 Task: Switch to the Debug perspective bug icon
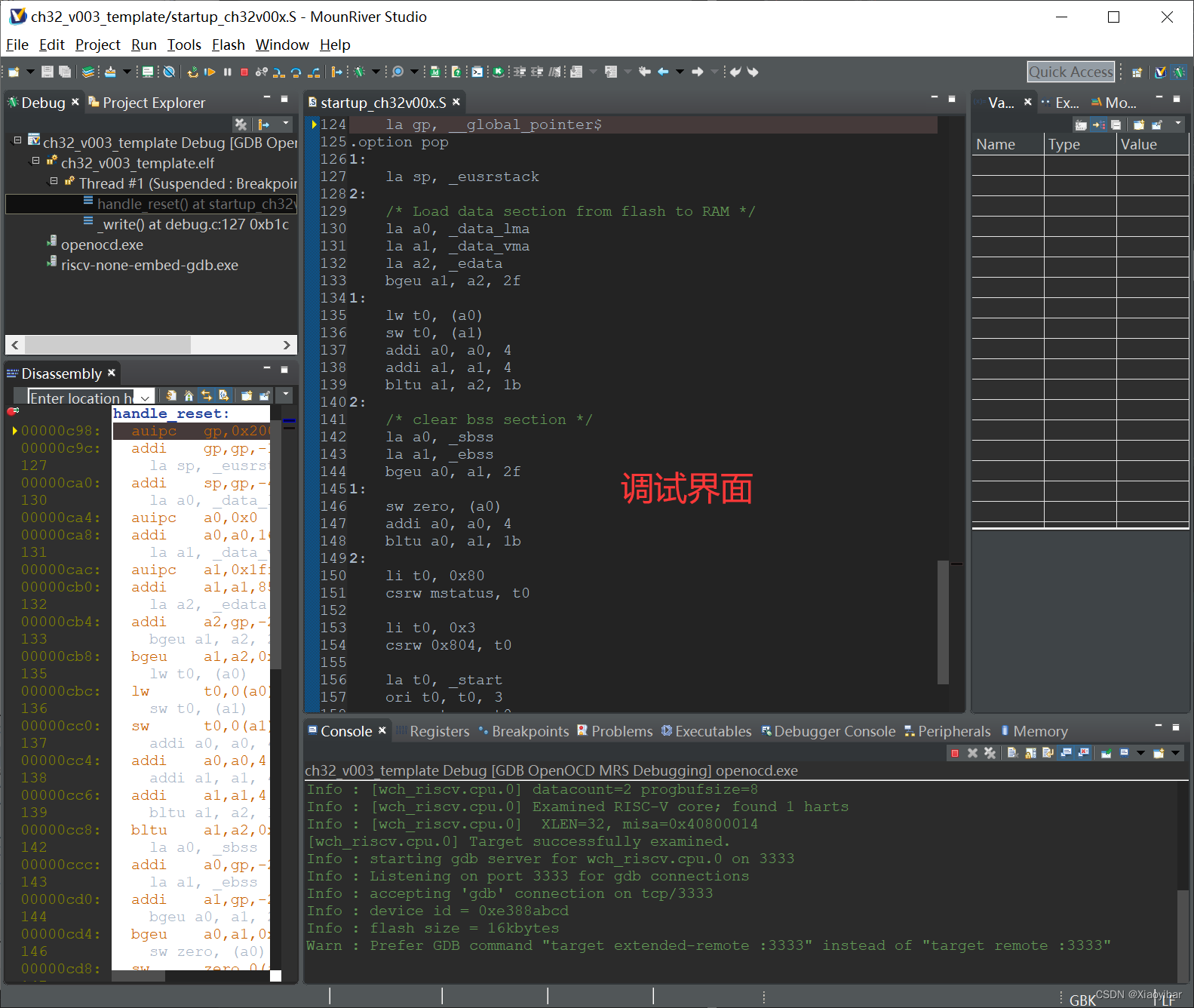point(1179,72)
